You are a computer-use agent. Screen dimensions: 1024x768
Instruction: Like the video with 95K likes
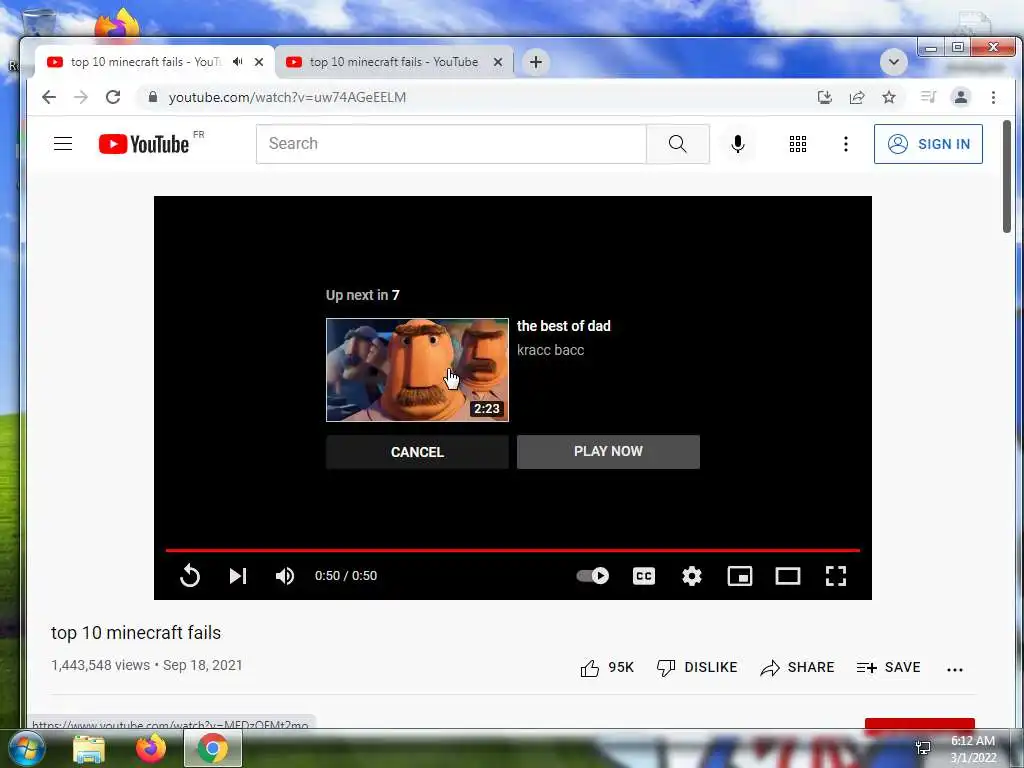point(607,667)
